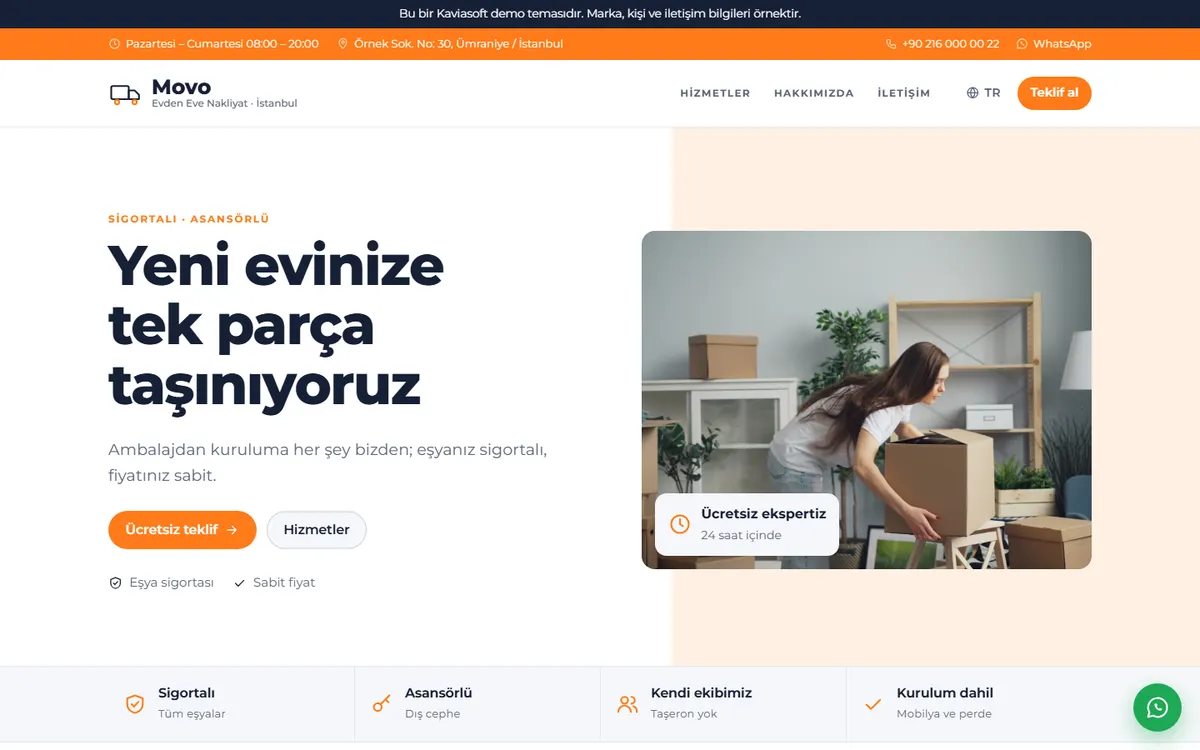1200x750 pixels.
Task: Click the Mobilya ve perde subtitle
Action: pyautogui.click(x=944, y=714)
